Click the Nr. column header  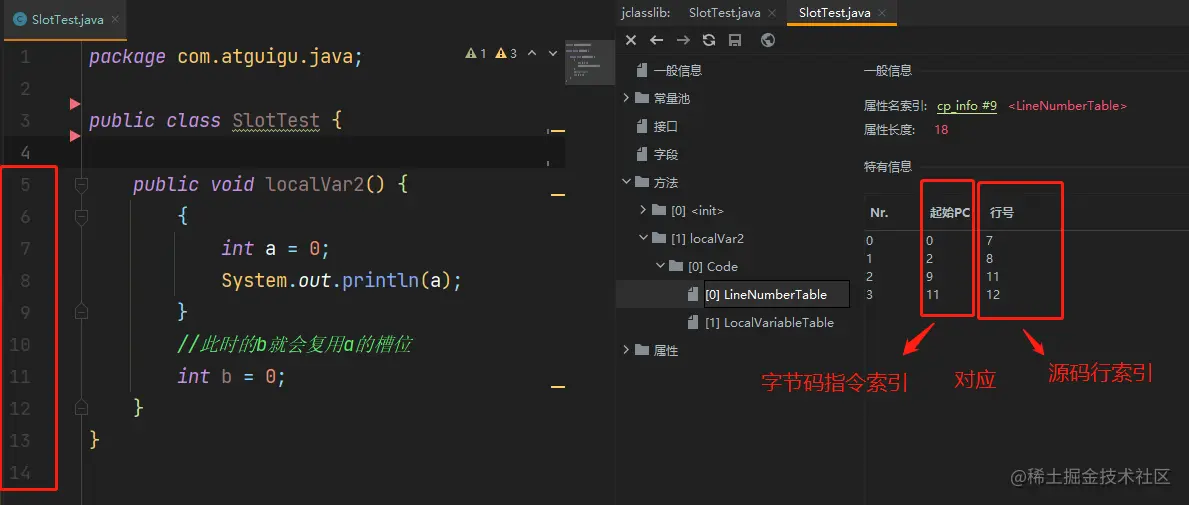click(879, 213)
